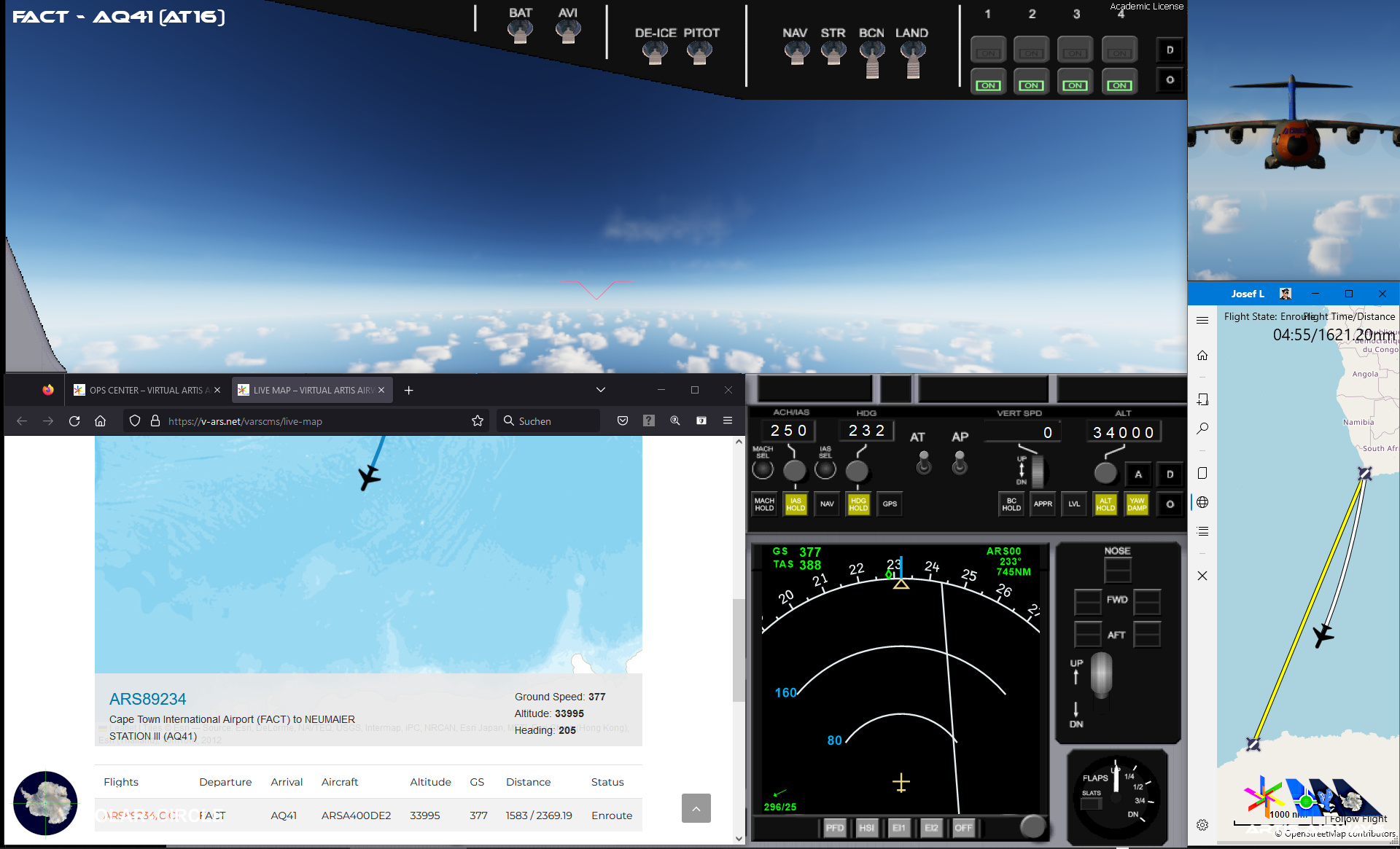Select the LIVE MAP tab
The height and width of the screenshot is (849, 1400).
(x=312, y=390)
